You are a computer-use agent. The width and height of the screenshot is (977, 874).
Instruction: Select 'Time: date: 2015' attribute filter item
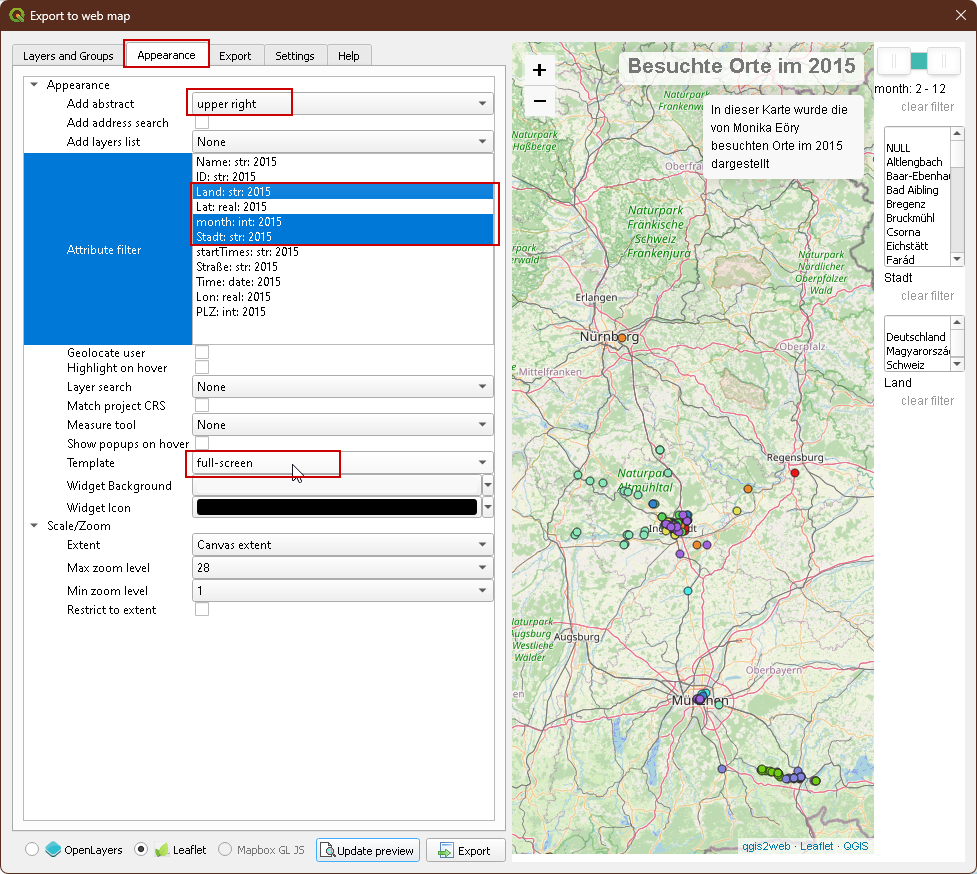tap(238, 282)
